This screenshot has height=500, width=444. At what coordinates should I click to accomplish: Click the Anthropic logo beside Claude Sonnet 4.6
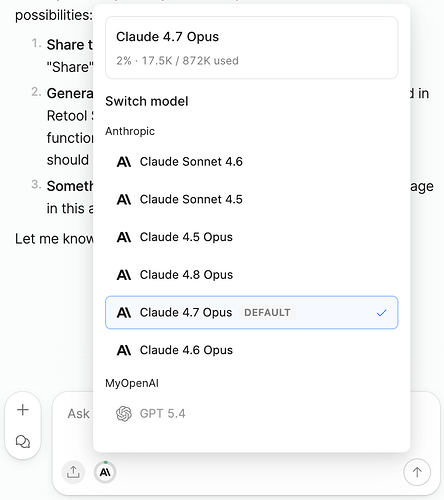(124, 162)
